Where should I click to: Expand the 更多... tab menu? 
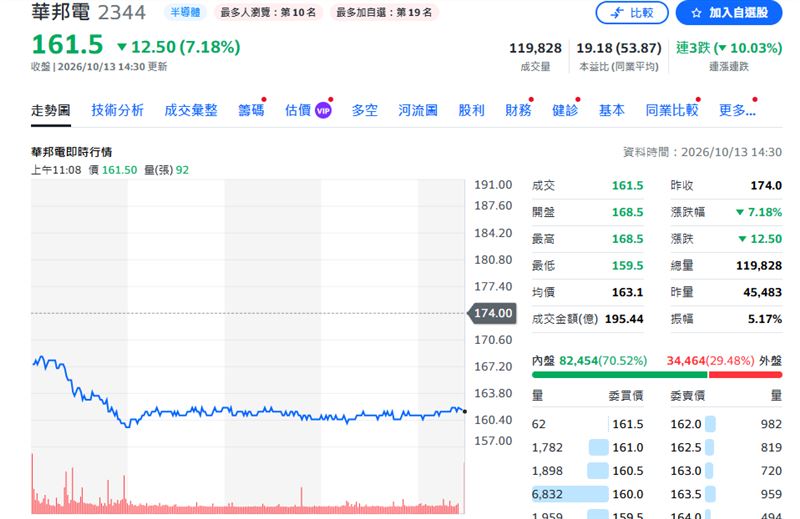[737, 110]
